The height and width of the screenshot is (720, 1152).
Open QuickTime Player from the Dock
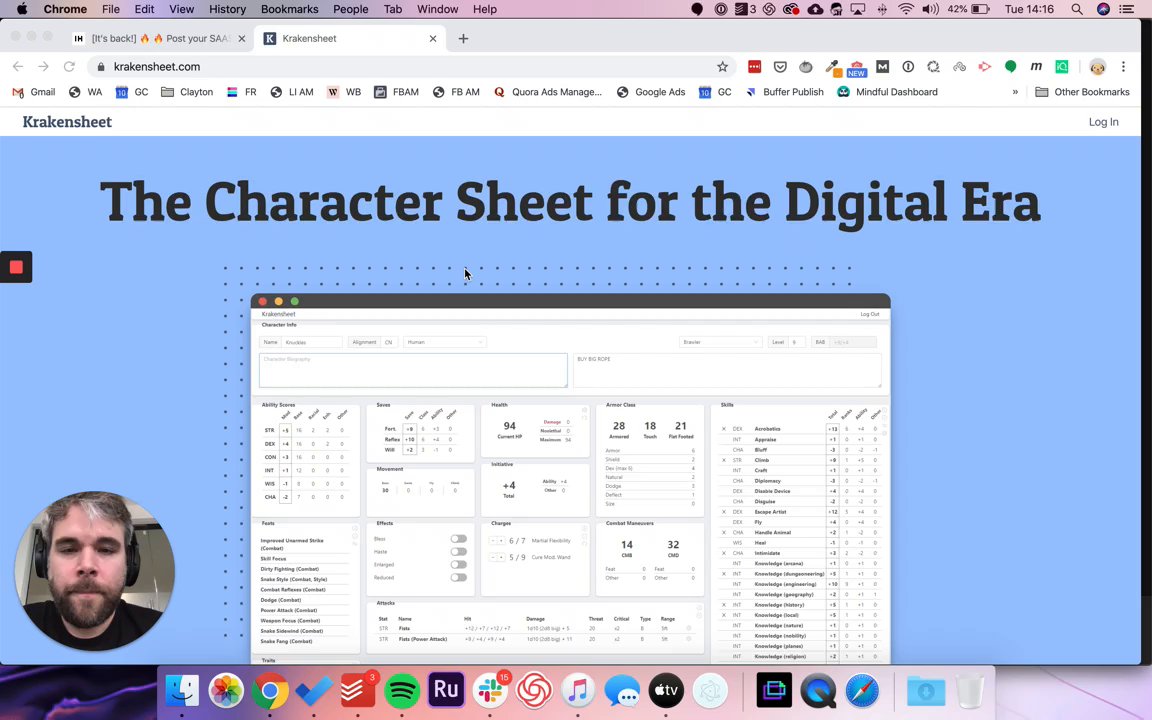(x=818, y=691)
